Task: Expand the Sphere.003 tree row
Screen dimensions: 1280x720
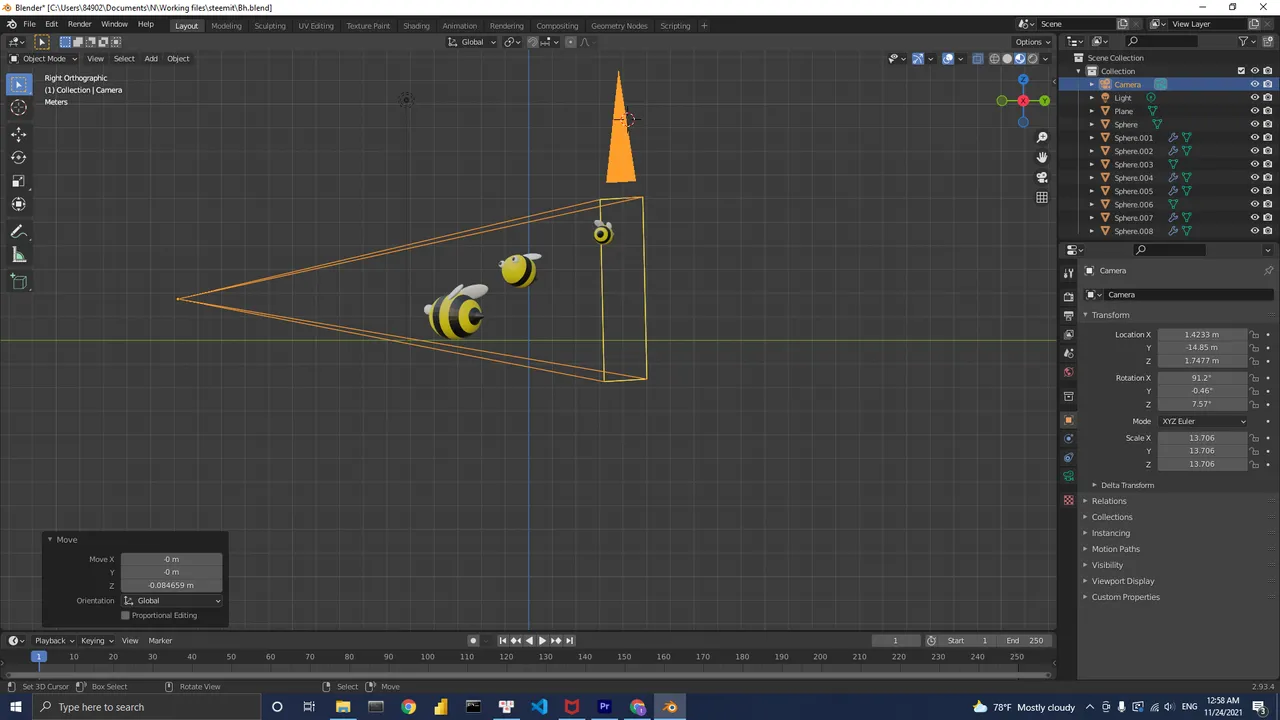Action: (x=1092, y=164)
